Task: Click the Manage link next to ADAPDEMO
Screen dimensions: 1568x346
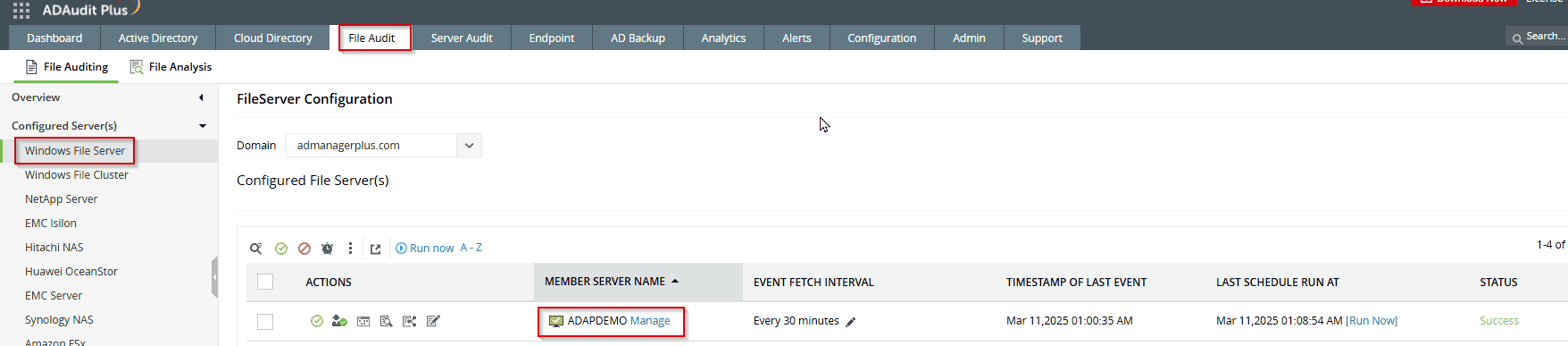Action: (x=650, y=321)
